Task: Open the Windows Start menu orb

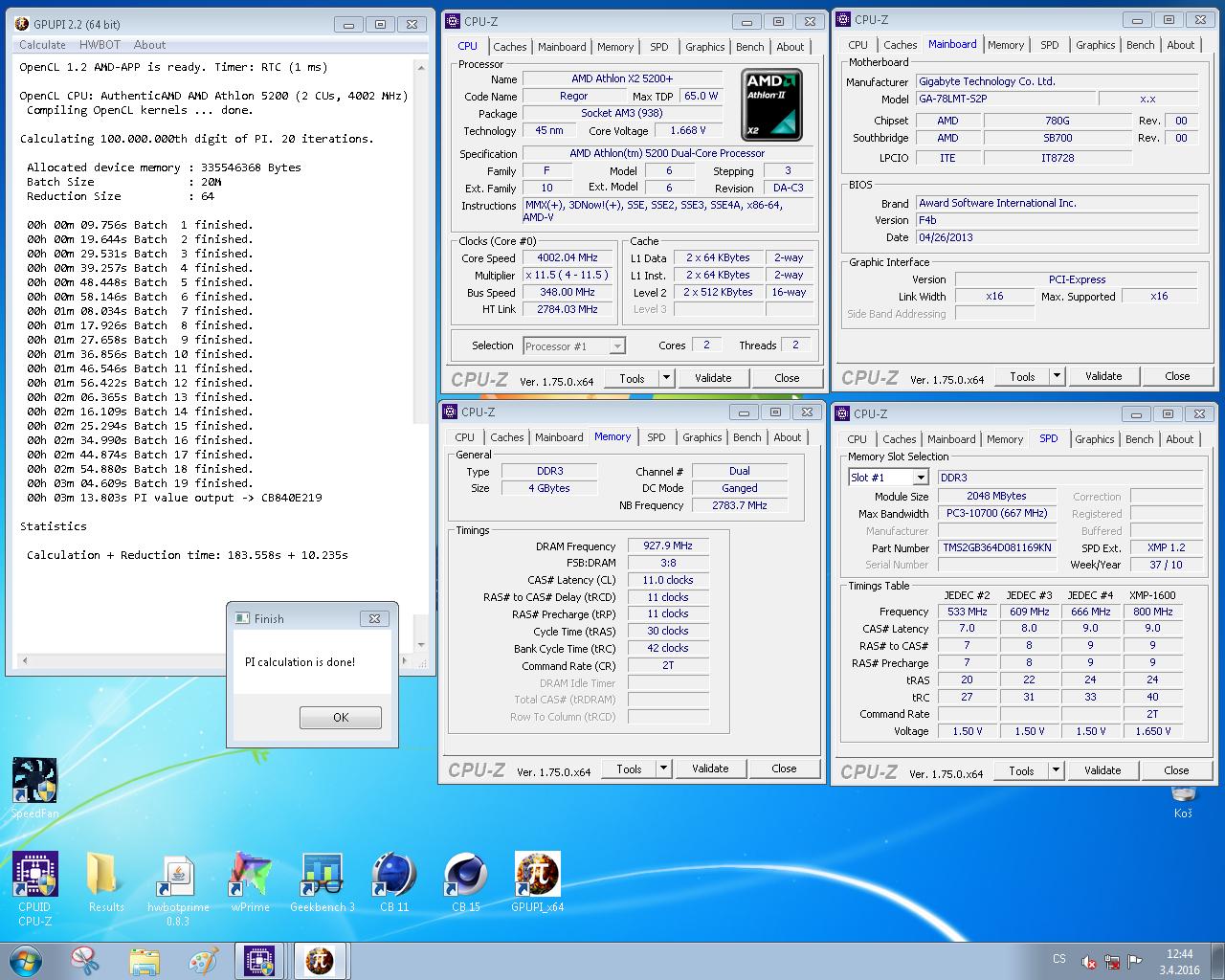Action: pyautogui.click(x=26, y=960)
